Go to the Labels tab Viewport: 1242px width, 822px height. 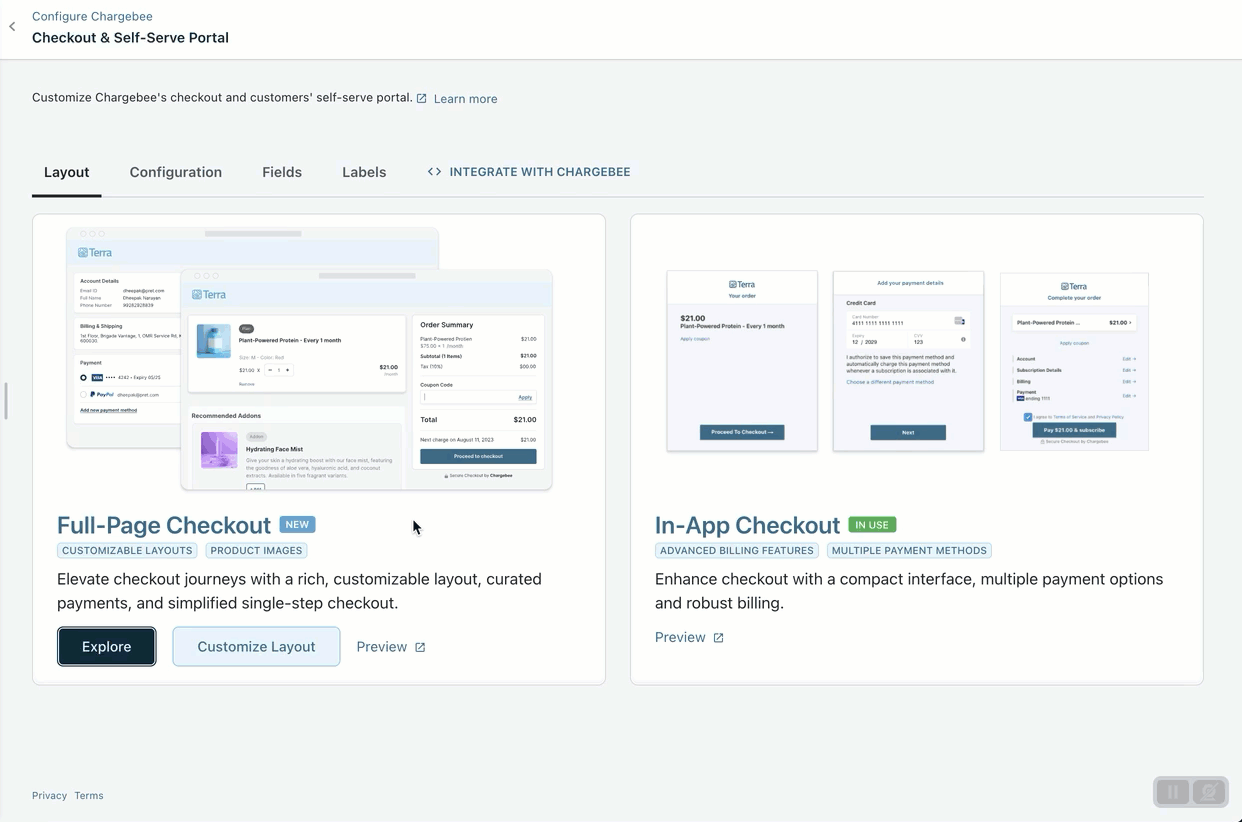coord(364,172)
